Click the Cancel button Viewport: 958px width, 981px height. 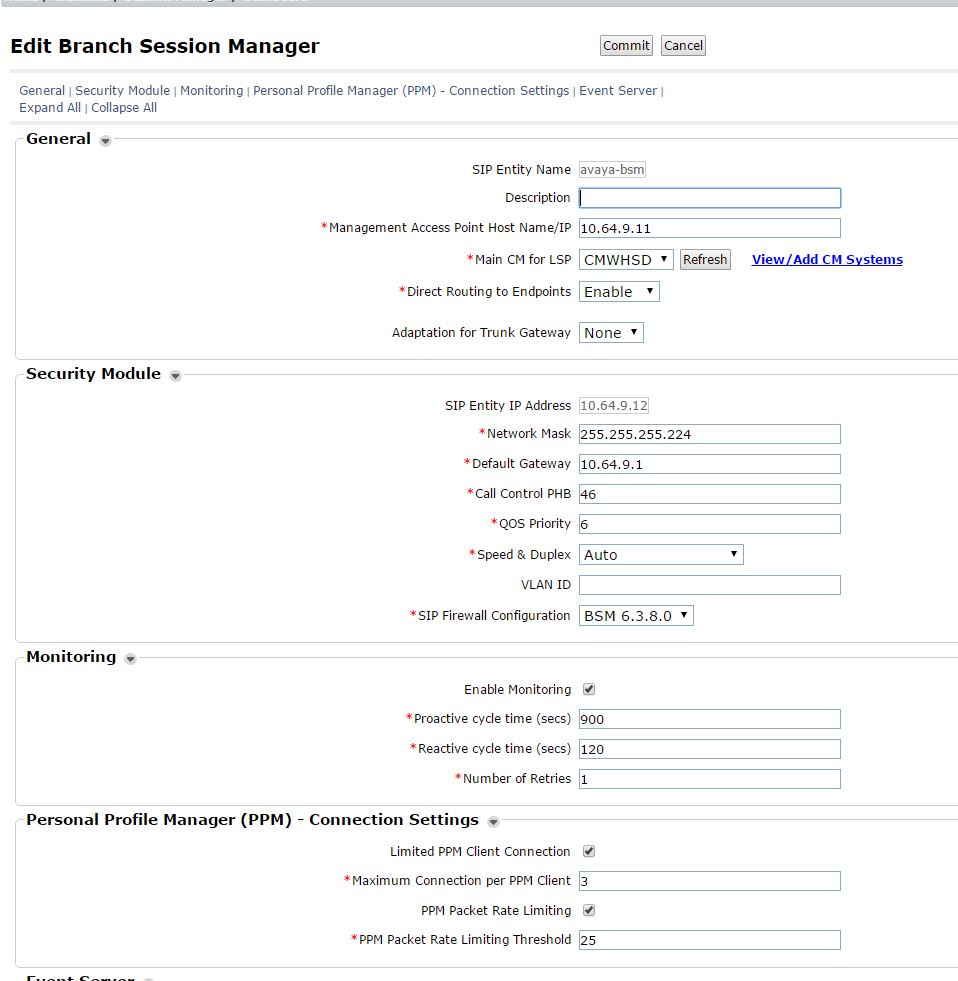pyautogui.click(x=683, y=46)
